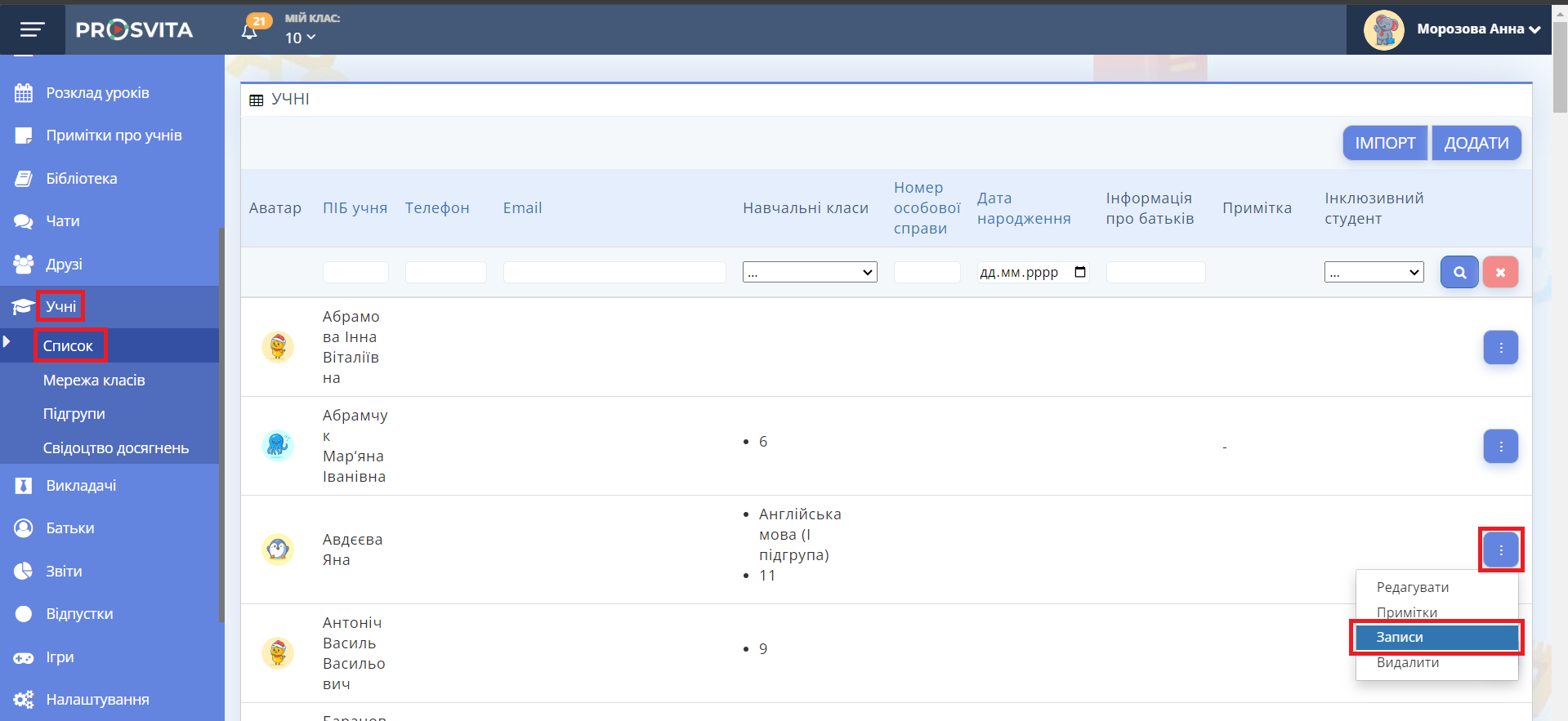Open three-dot menu for Абрамчук Мар'яна
The height and width of the screenshot is (721, 1568).
pyautogui.click(x=1500, y=446)
